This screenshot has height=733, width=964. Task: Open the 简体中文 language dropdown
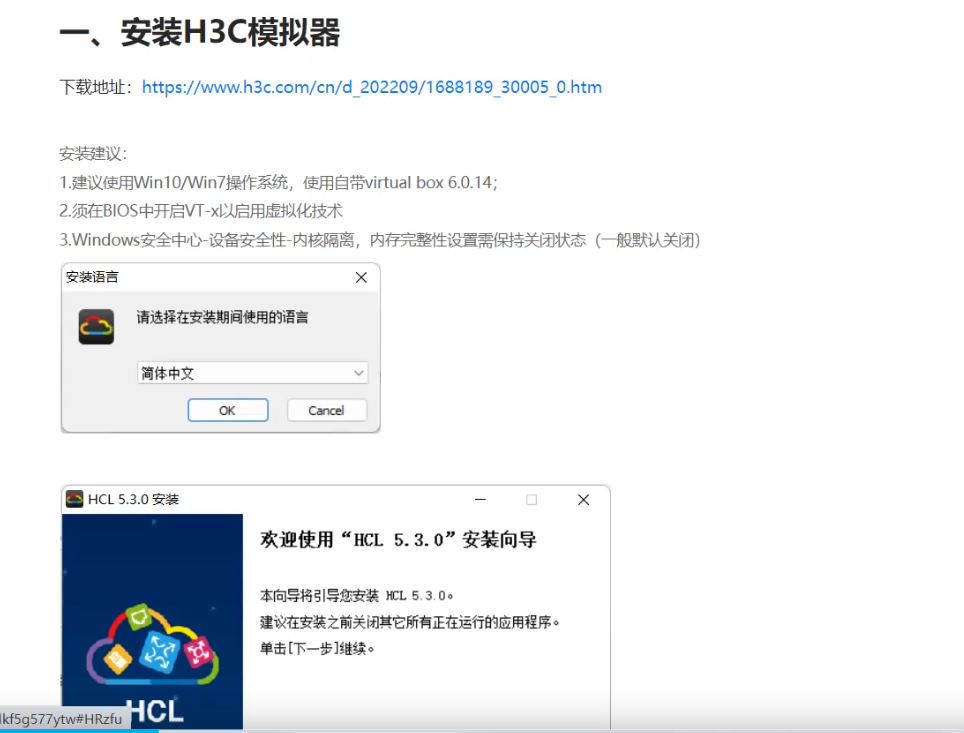point(252,373)
